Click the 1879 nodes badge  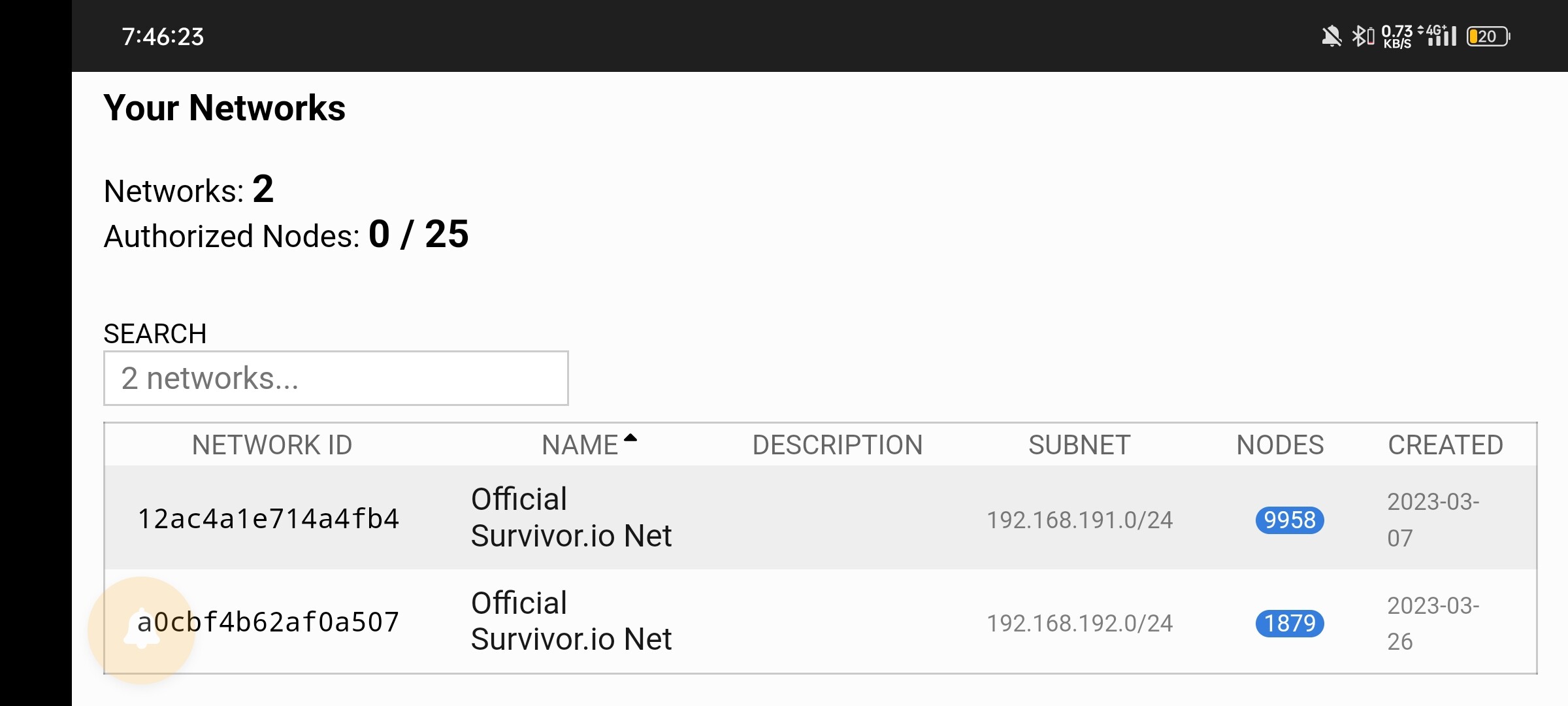tap(1289, 624)
